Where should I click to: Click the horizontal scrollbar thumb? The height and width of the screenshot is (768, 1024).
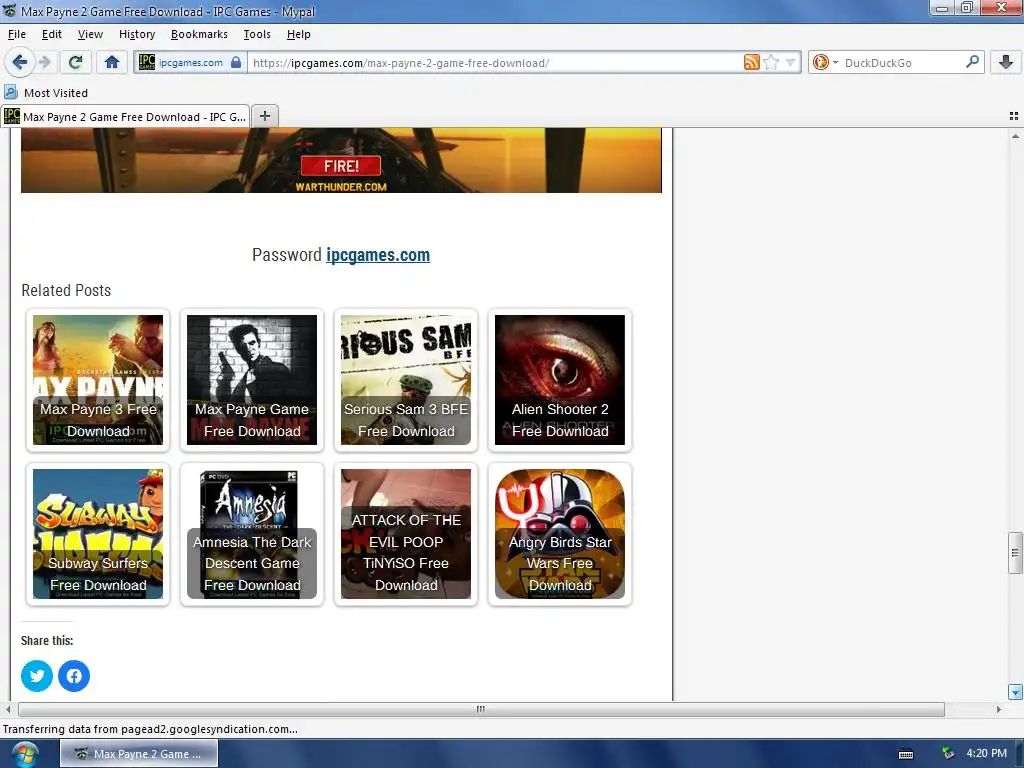pos(481,709)
